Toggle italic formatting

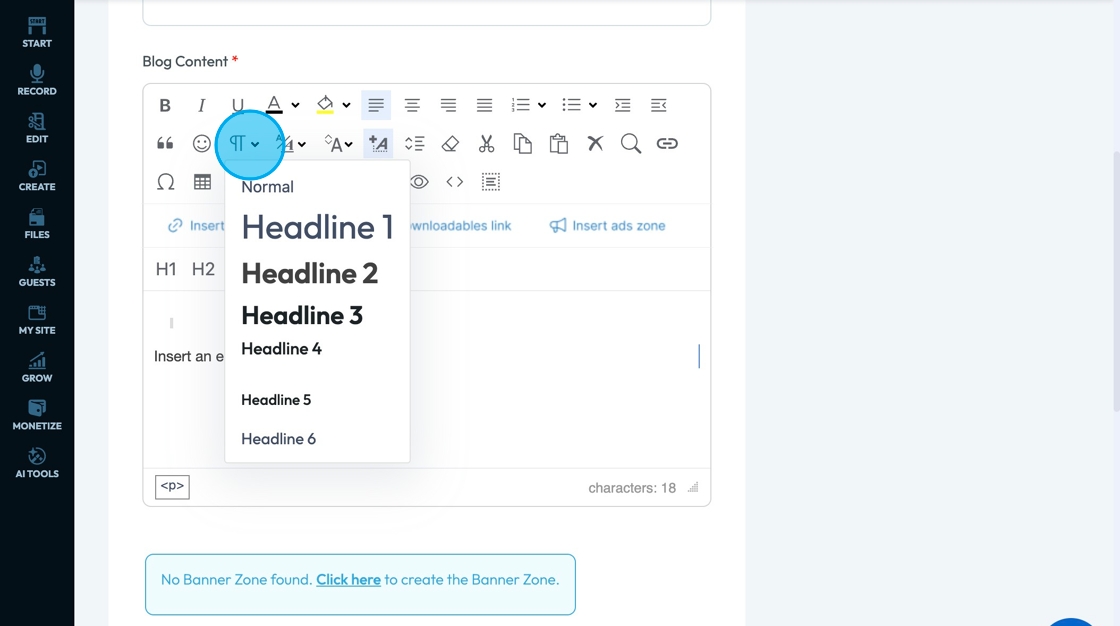[201, 106]
